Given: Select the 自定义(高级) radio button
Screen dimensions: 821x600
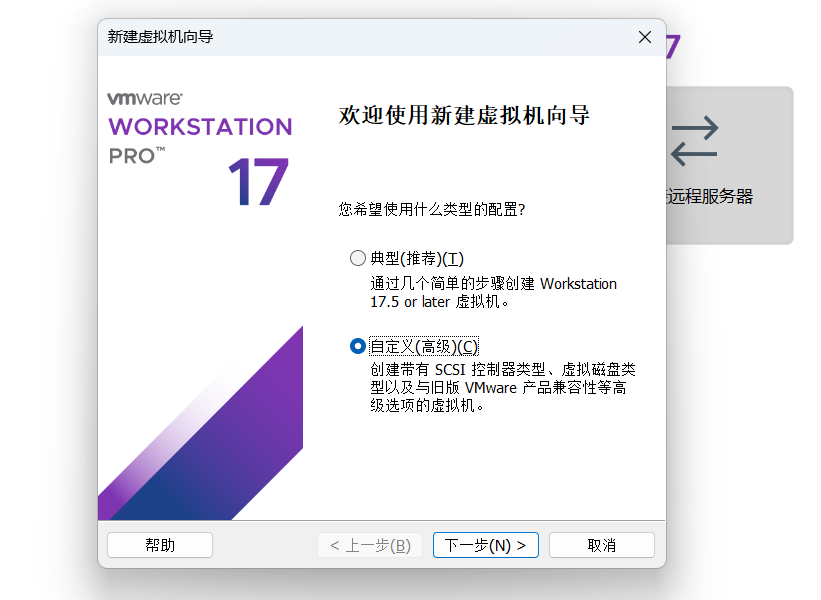Looking at the screenshot, I should tap(358, 346).
